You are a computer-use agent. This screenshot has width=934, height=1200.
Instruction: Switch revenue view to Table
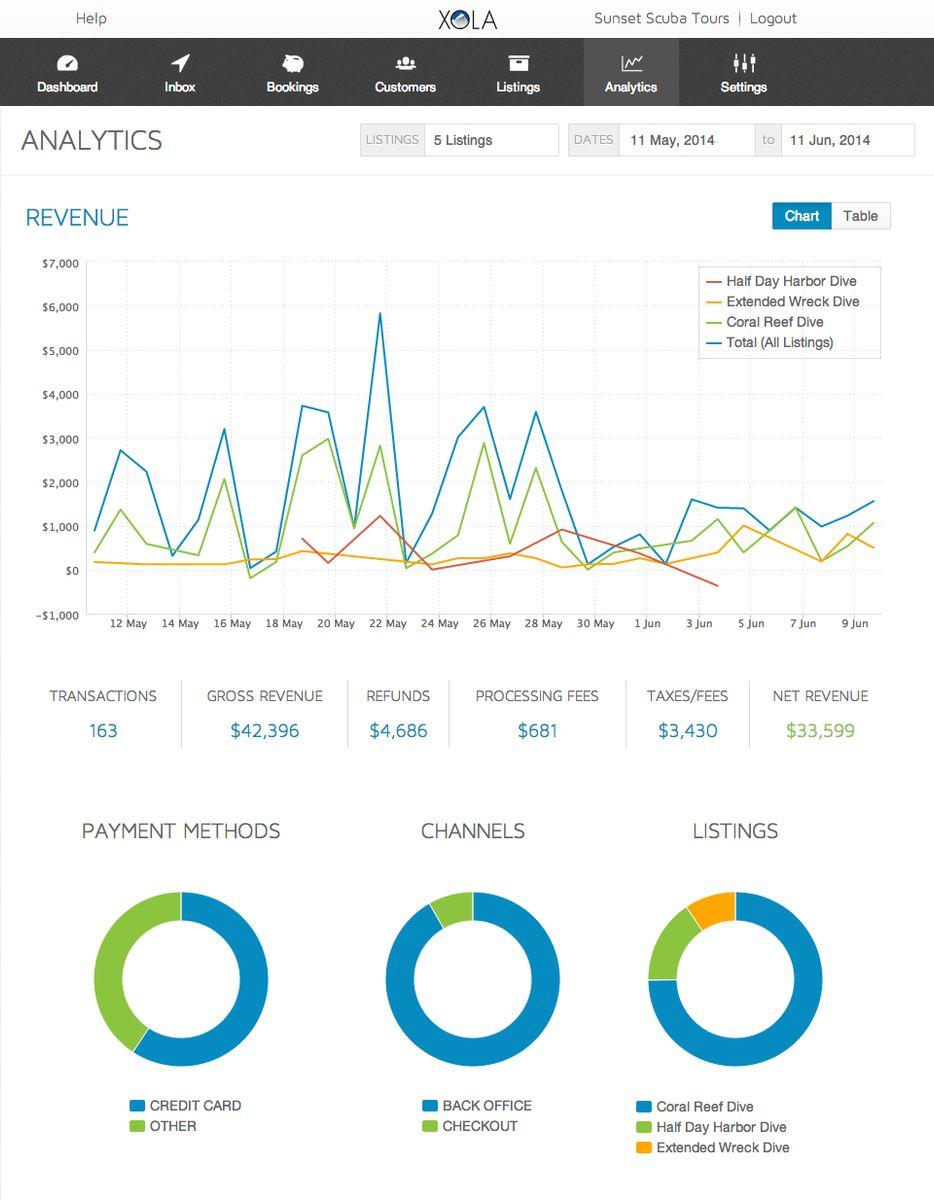coord(860,216)
